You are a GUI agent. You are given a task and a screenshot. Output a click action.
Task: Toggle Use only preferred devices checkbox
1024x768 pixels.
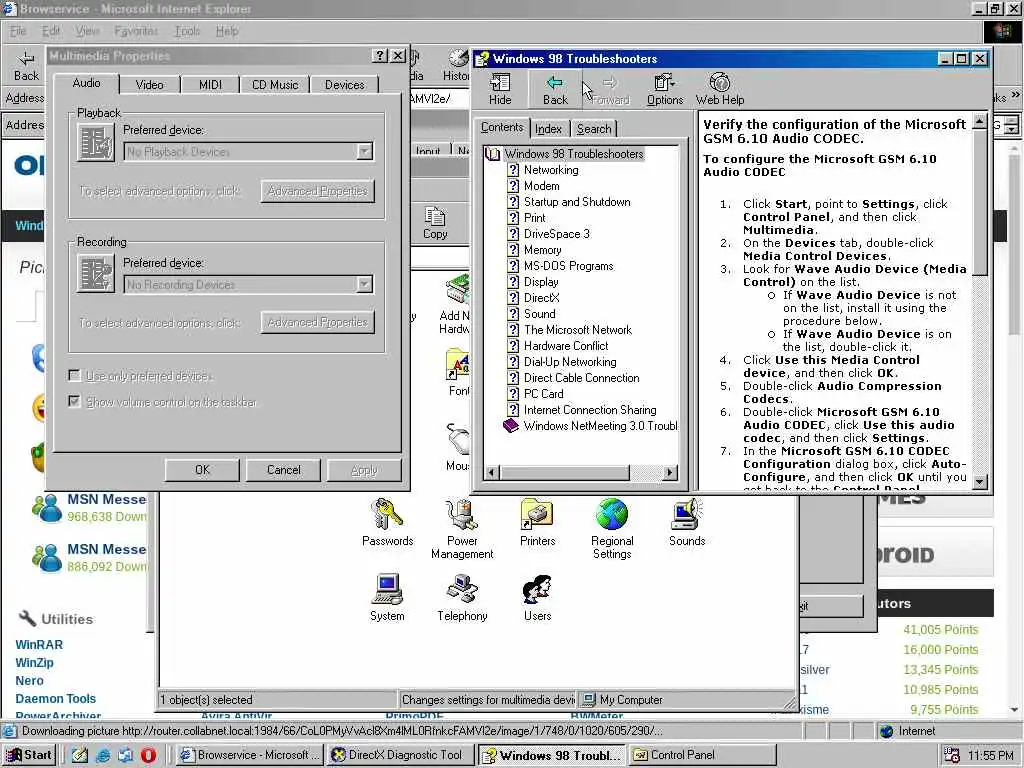click(74, 376)
